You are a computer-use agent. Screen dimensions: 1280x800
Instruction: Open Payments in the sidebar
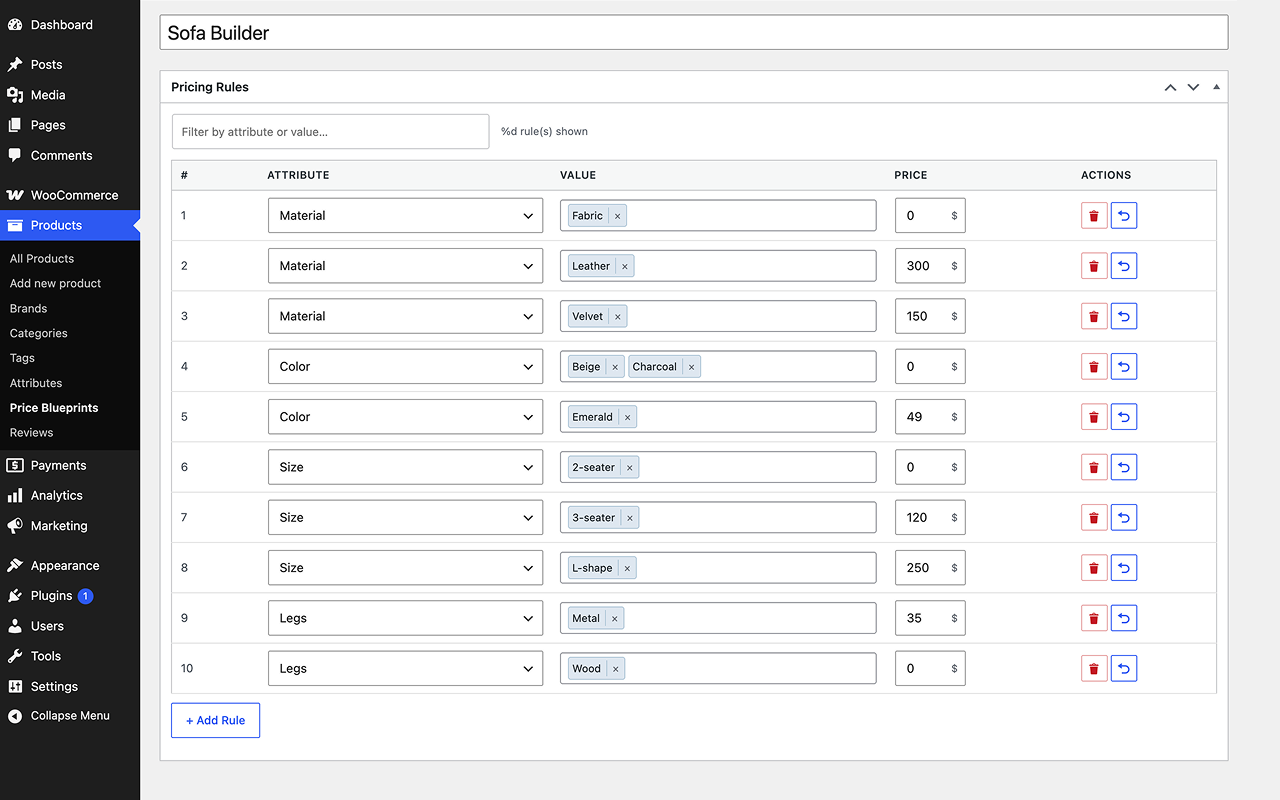tap(70, 466)
